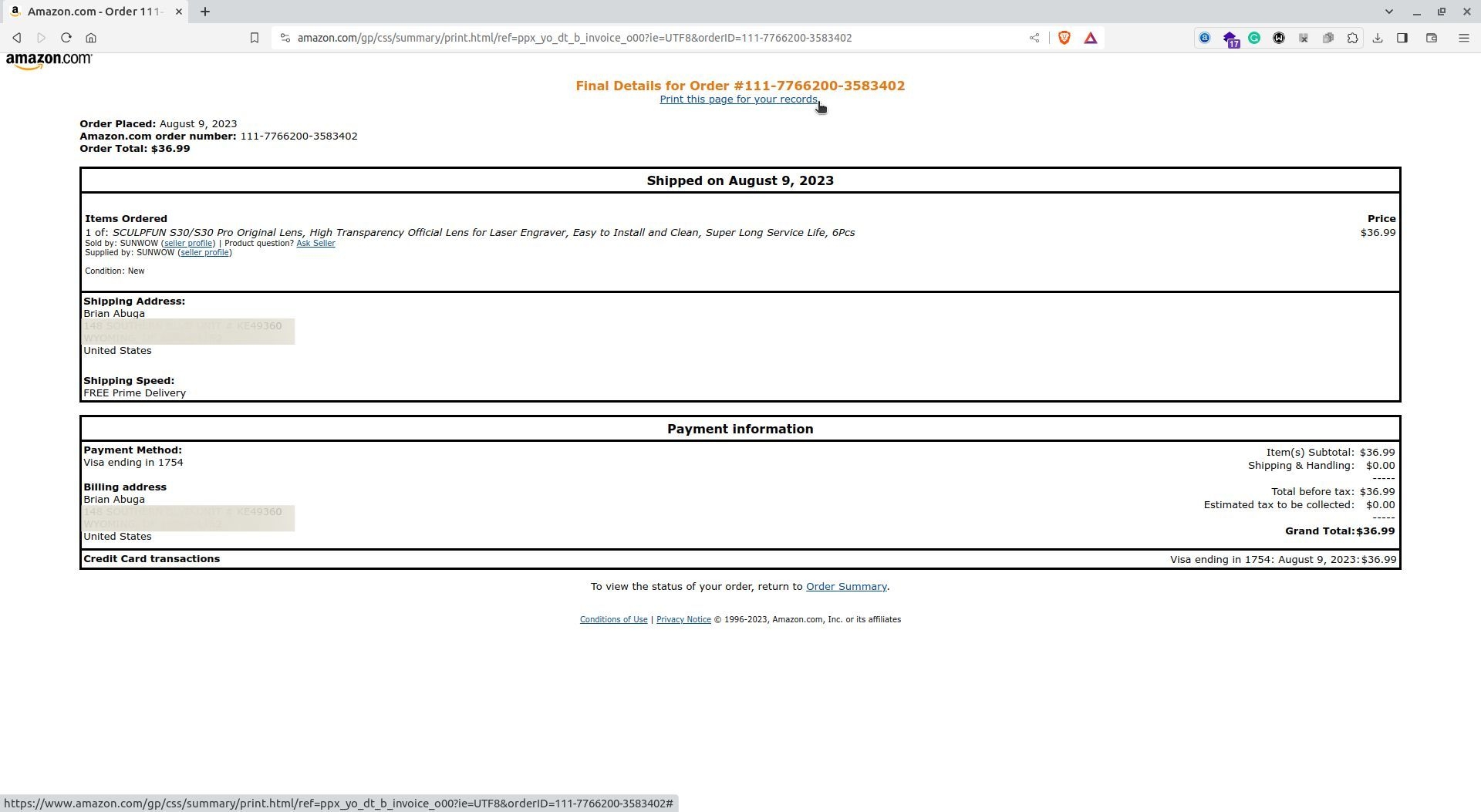Open the Amazon extension circle icon

pos(1205,37)
